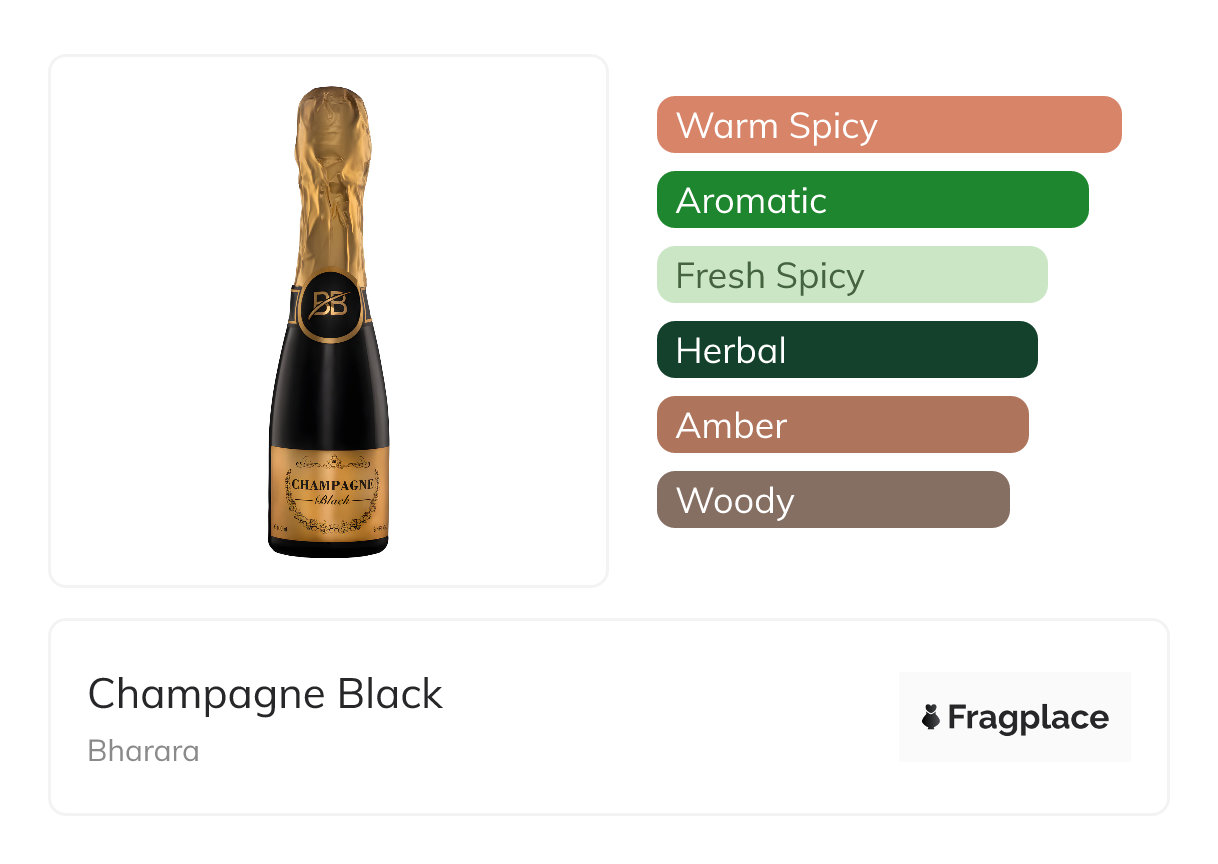1218x864 pixels.
Task: Click the BB emblem on the bottle
Action: (329, 304)
